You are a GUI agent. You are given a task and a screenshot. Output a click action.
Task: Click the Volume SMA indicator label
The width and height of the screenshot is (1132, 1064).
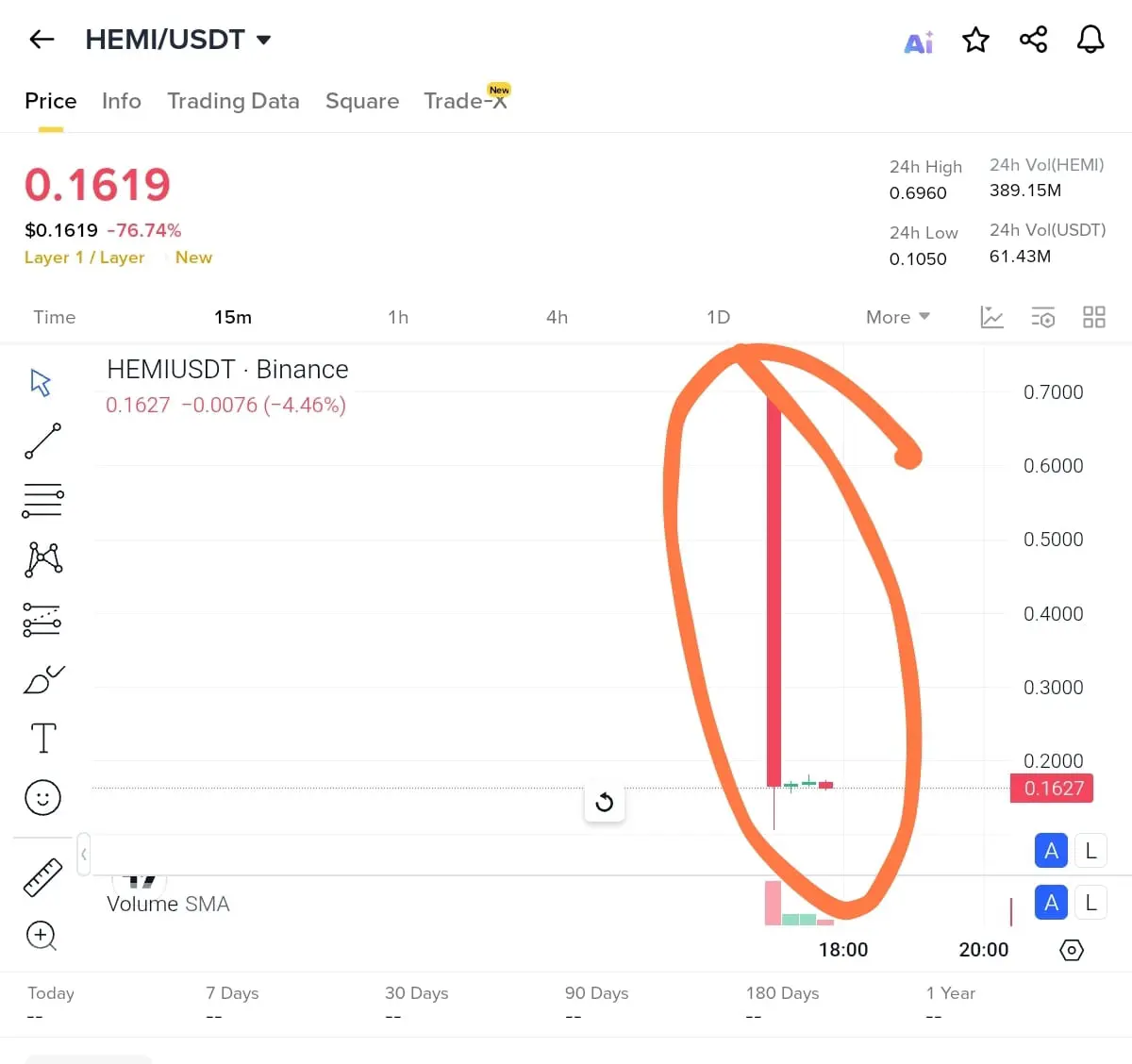click(168, 904)
